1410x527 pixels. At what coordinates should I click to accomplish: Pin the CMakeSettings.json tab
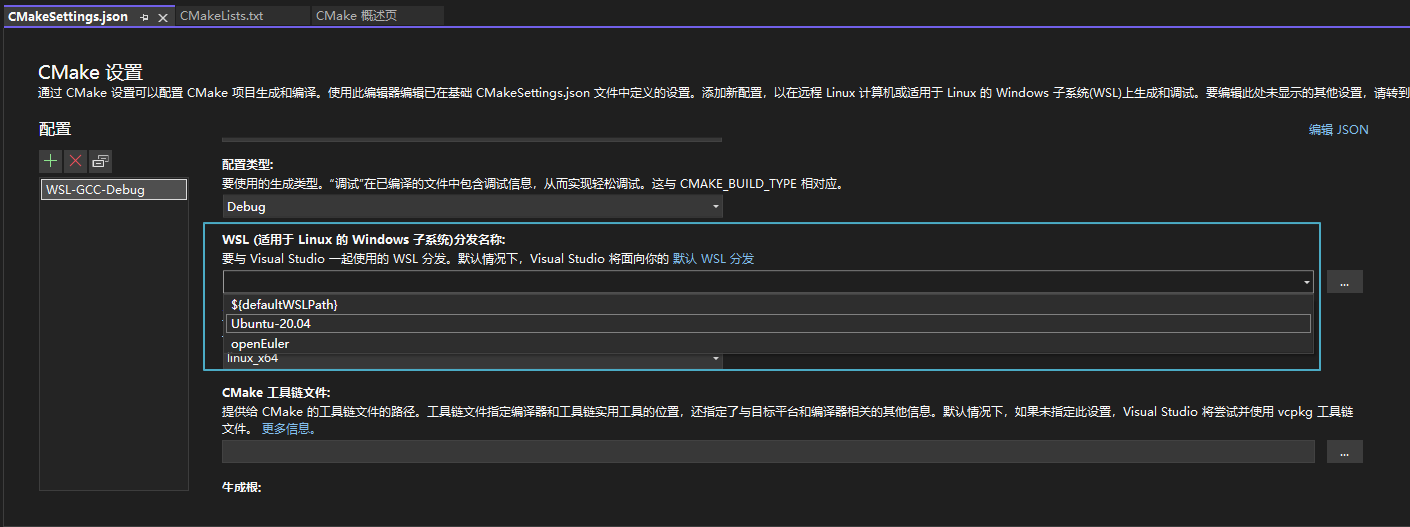145,17
